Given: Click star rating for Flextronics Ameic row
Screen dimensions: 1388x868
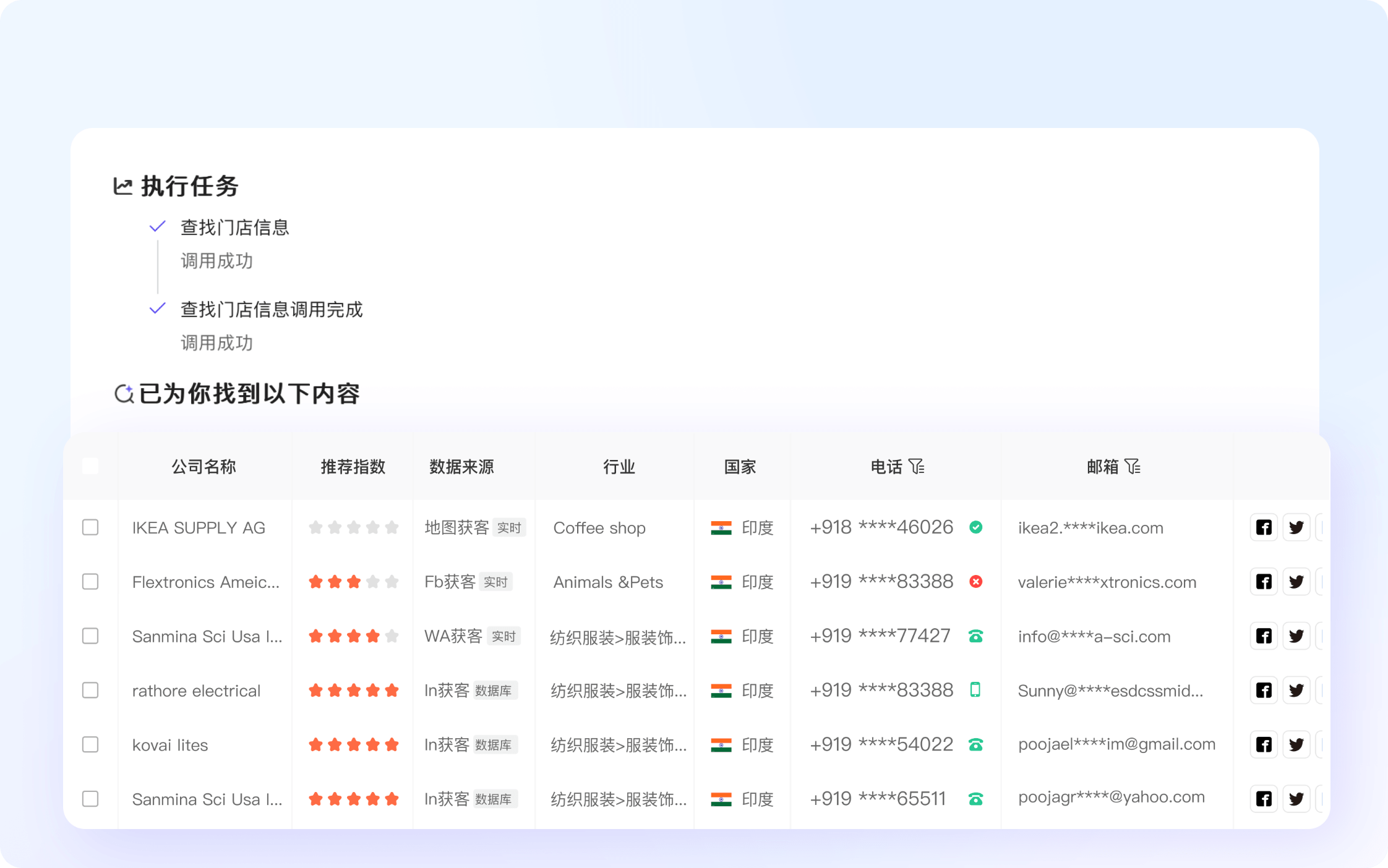Looking at the screenshot, I should (353, 582).
